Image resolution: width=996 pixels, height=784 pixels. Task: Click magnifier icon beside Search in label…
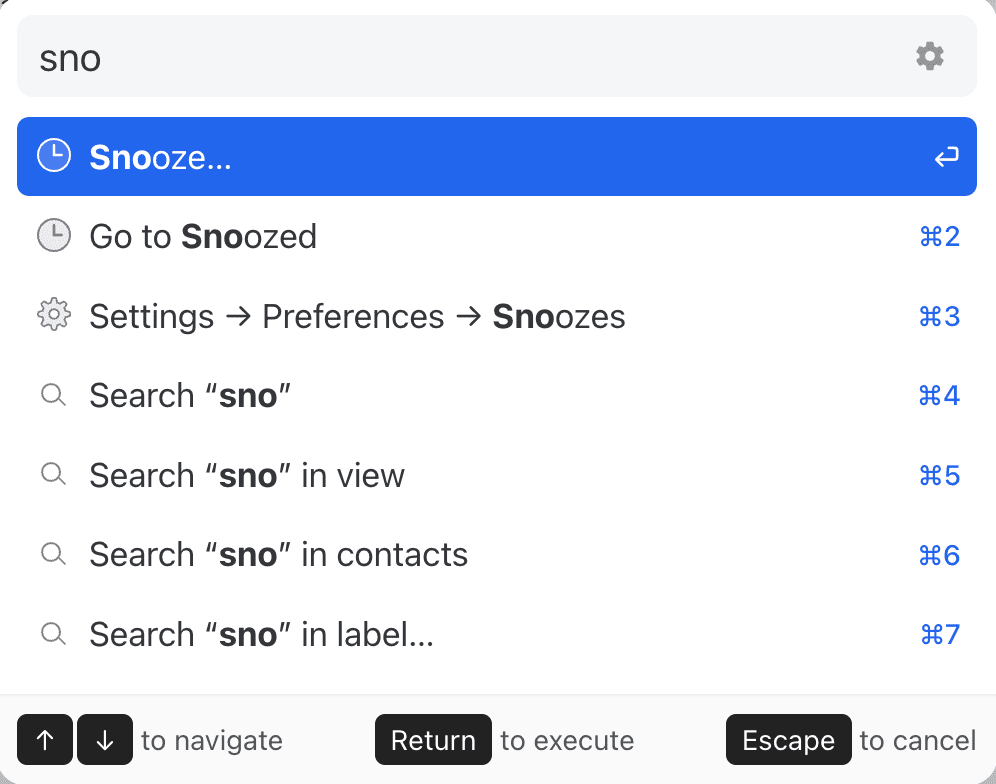tap(53, 633)
